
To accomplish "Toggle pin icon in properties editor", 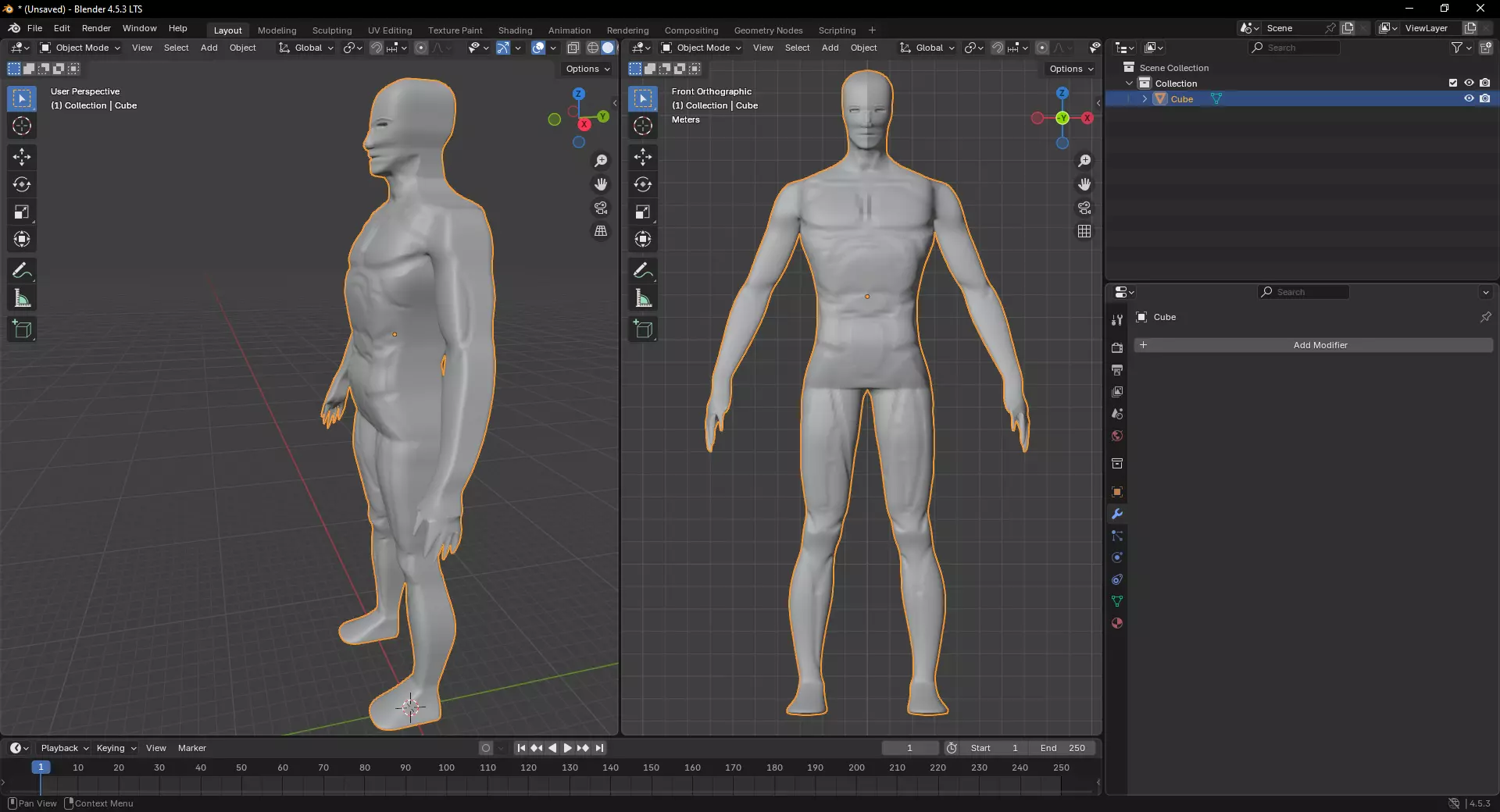I will tap(1485, 317).
